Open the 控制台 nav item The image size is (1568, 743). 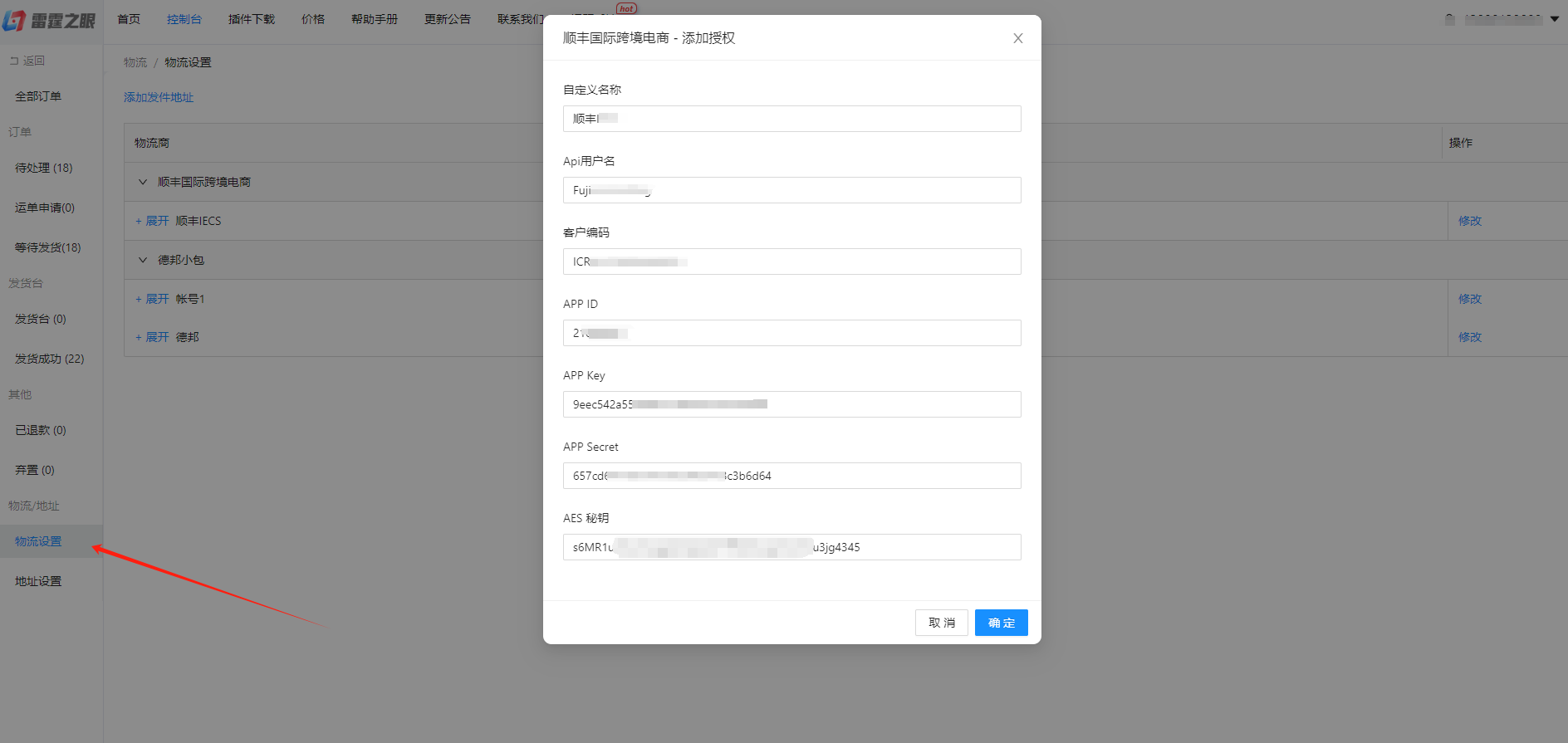click(x=184, y=19)
